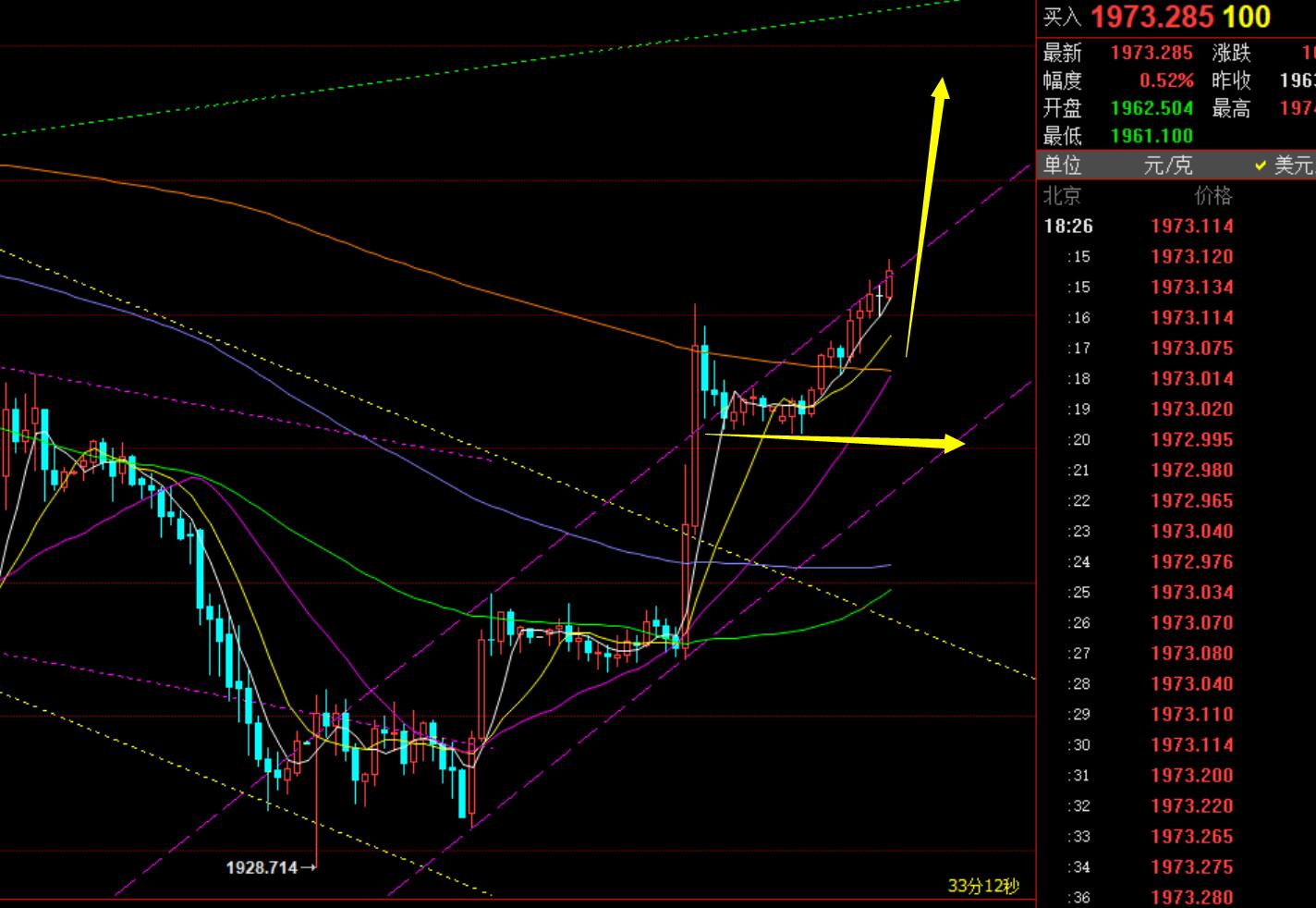Select the :29 row with 1973.110
This screenshot has height=908, width=1316.
pos(1176,715)
